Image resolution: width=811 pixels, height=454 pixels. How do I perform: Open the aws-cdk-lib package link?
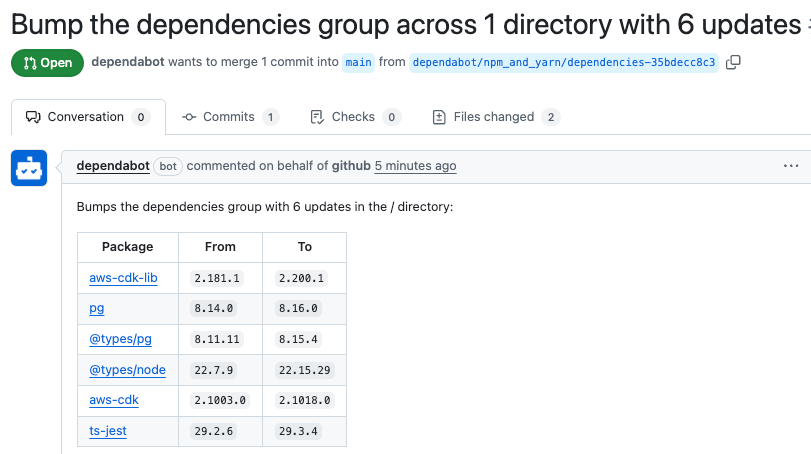point(123,278)
